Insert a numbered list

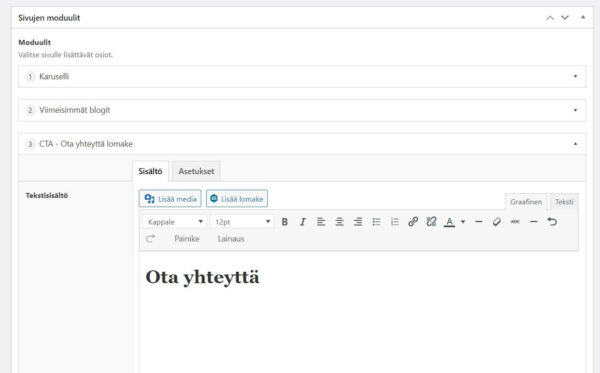pyautogui.click(x=395, y=222)
